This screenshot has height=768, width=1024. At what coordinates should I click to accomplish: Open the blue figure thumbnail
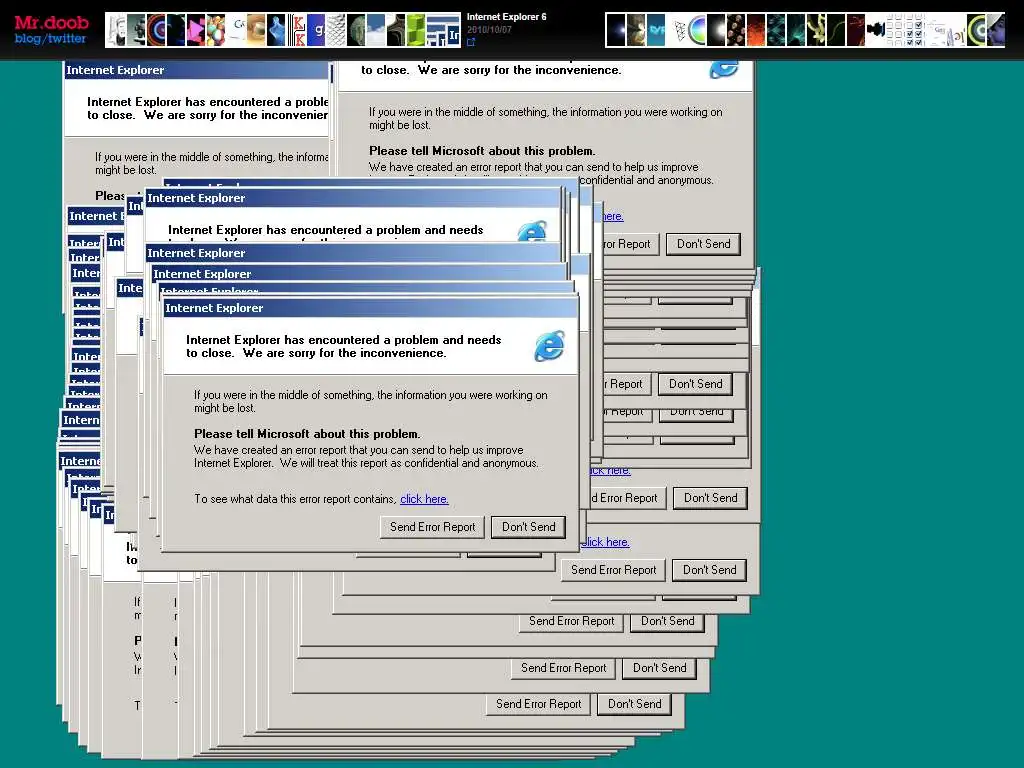[276, 30]
